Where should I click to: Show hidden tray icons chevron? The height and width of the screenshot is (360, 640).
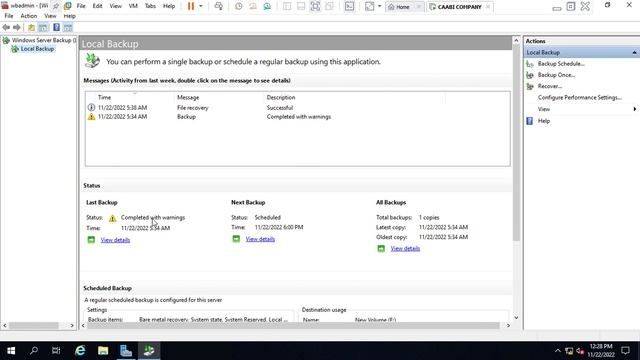click(558, 351)
